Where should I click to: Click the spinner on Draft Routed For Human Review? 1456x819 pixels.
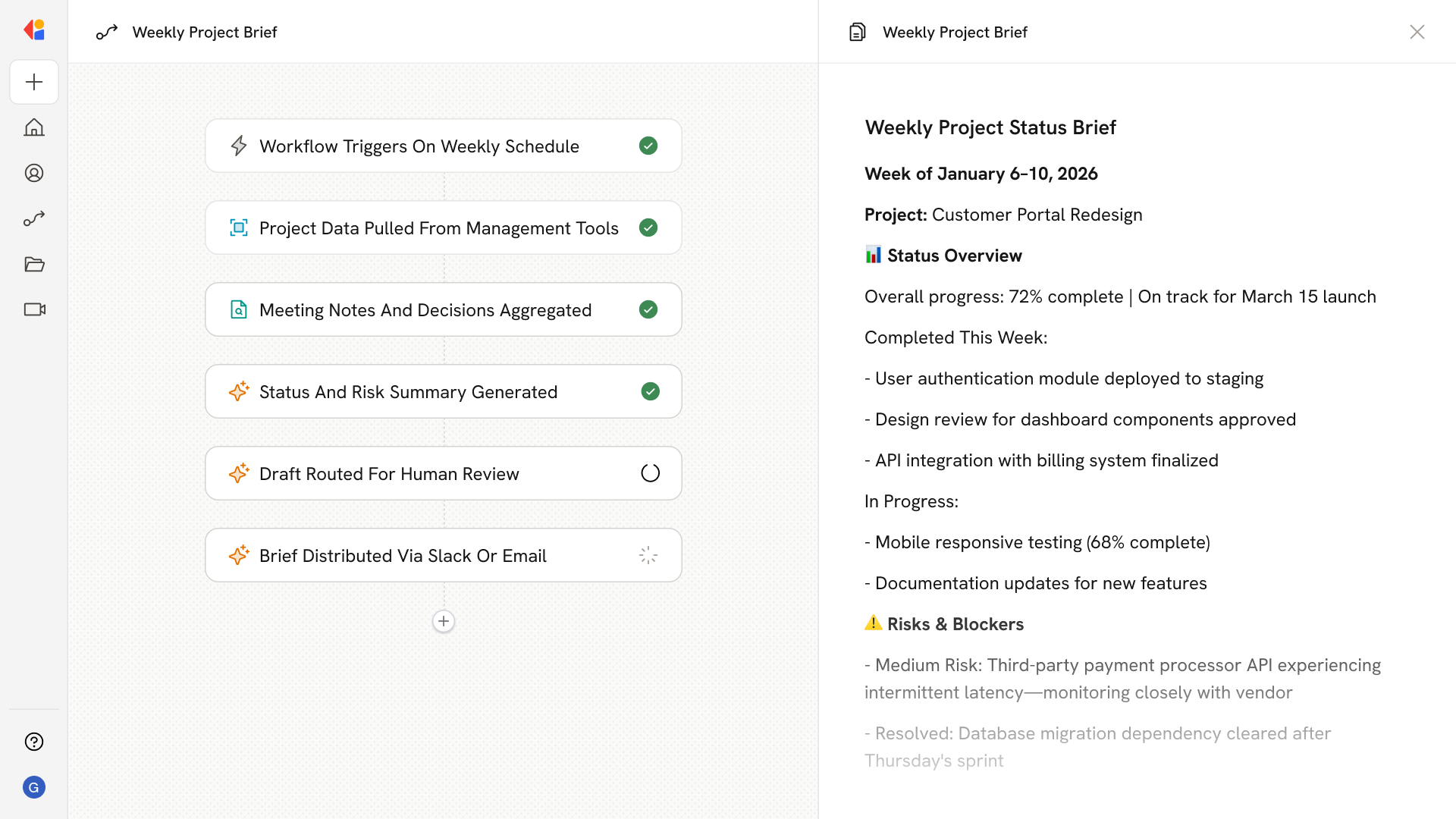[x=649, y=472]
